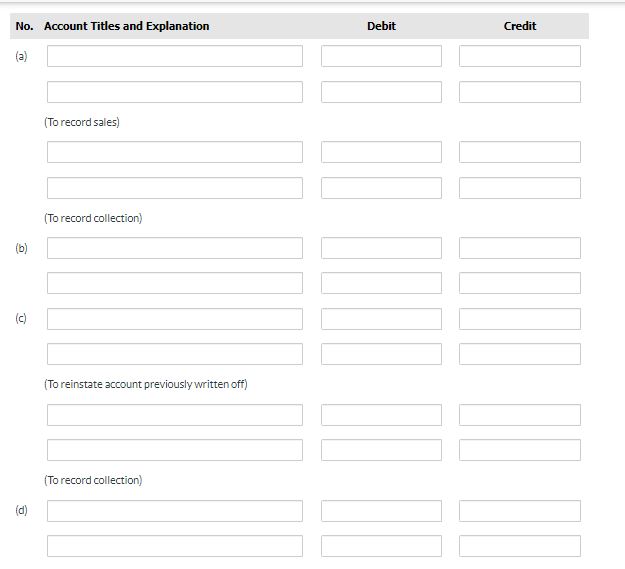Click credit field just above 'To record sales'
Viewport: 625px width, 569px height.
[519, 92]
